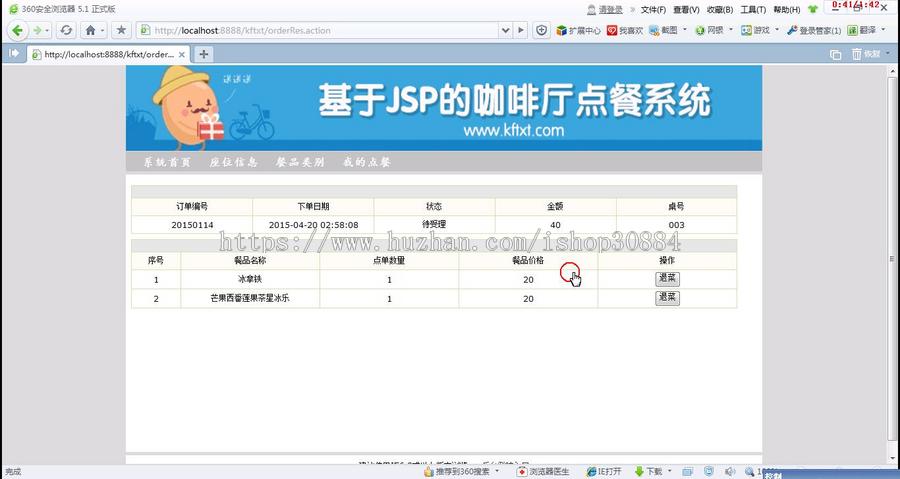Screen dimensions: 900x479
Task: Click the shield plus icon near address bar
Action: tap(541, 30)
